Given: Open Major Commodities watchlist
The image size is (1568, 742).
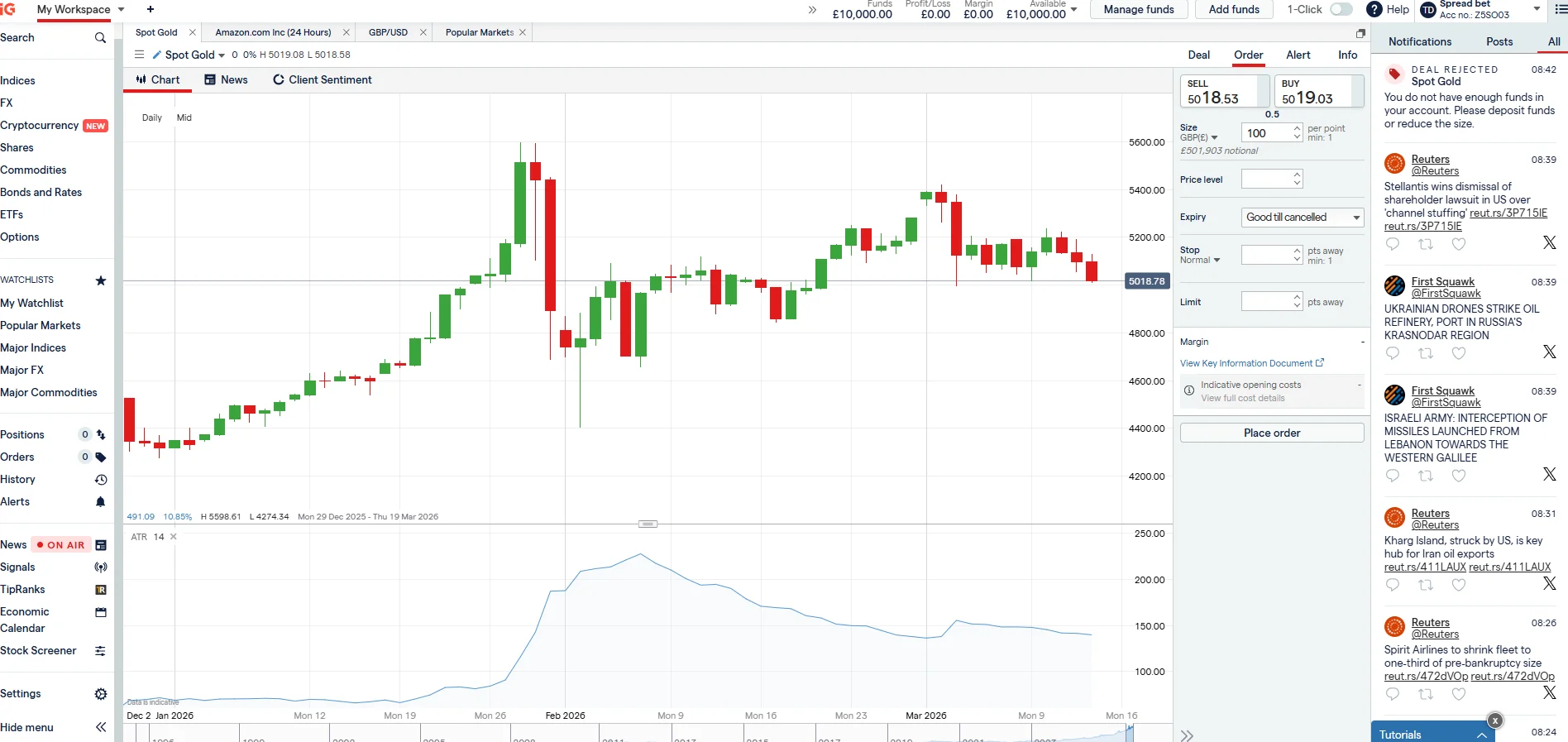Looking at the screenshot, I should (x=49, y=393).
